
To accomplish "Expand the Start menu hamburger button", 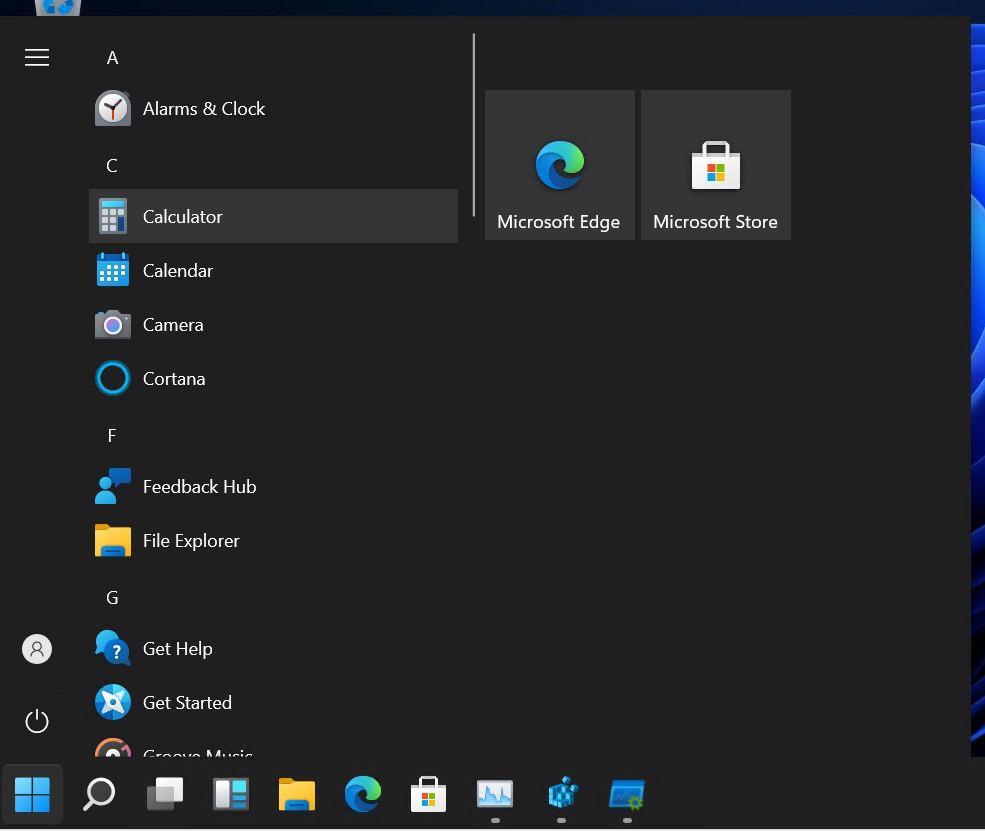I will point(37,57).
